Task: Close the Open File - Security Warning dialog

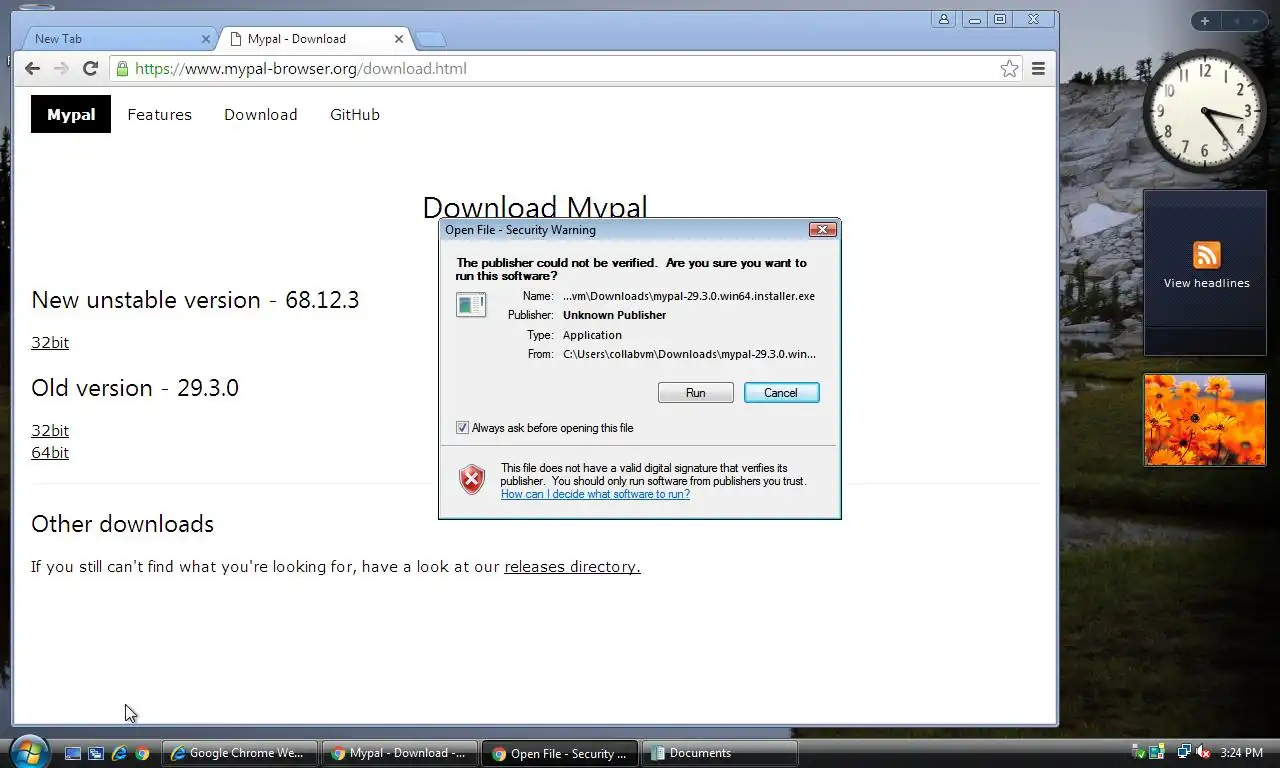Action: point(822,229)
